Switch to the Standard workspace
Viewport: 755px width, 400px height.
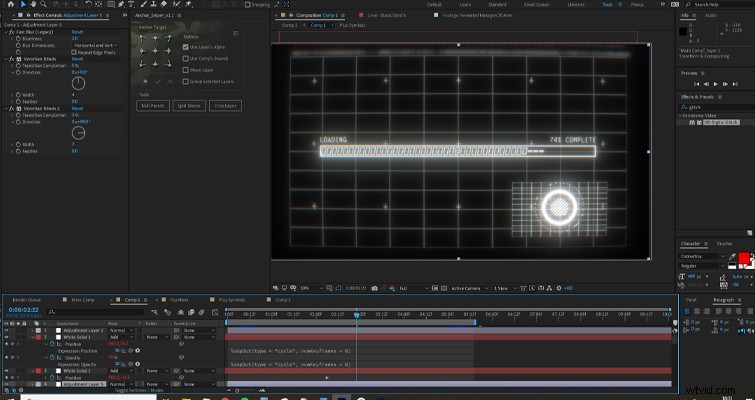[497, 4]
